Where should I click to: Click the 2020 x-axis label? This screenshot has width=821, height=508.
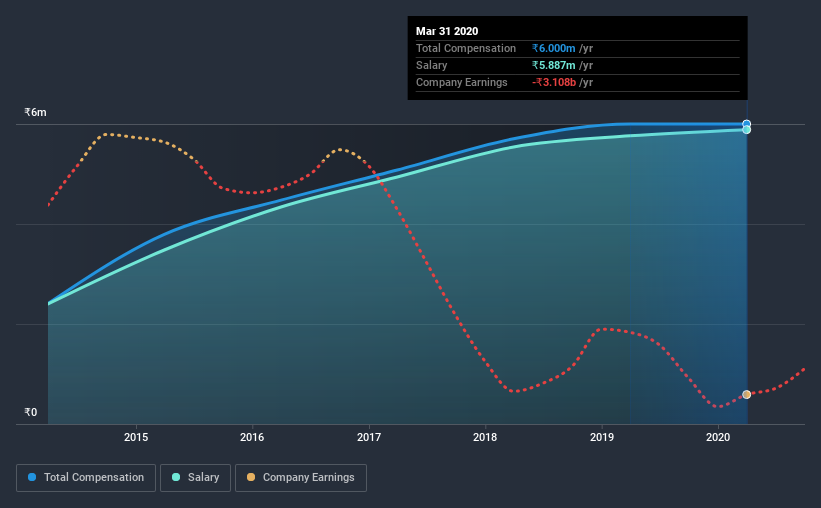coord(718,437)
